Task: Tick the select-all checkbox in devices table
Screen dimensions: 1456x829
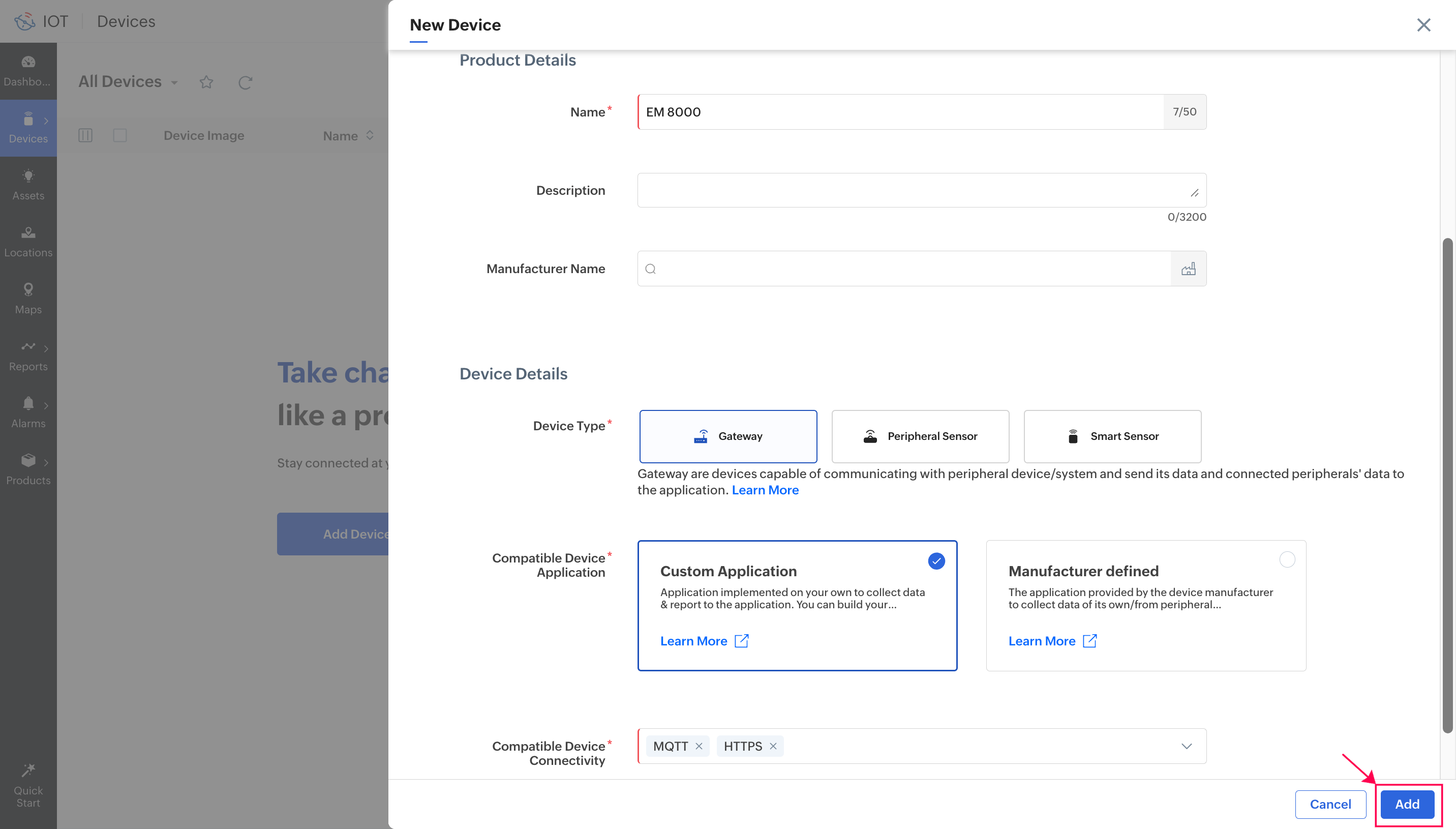Action: (119, 135)
